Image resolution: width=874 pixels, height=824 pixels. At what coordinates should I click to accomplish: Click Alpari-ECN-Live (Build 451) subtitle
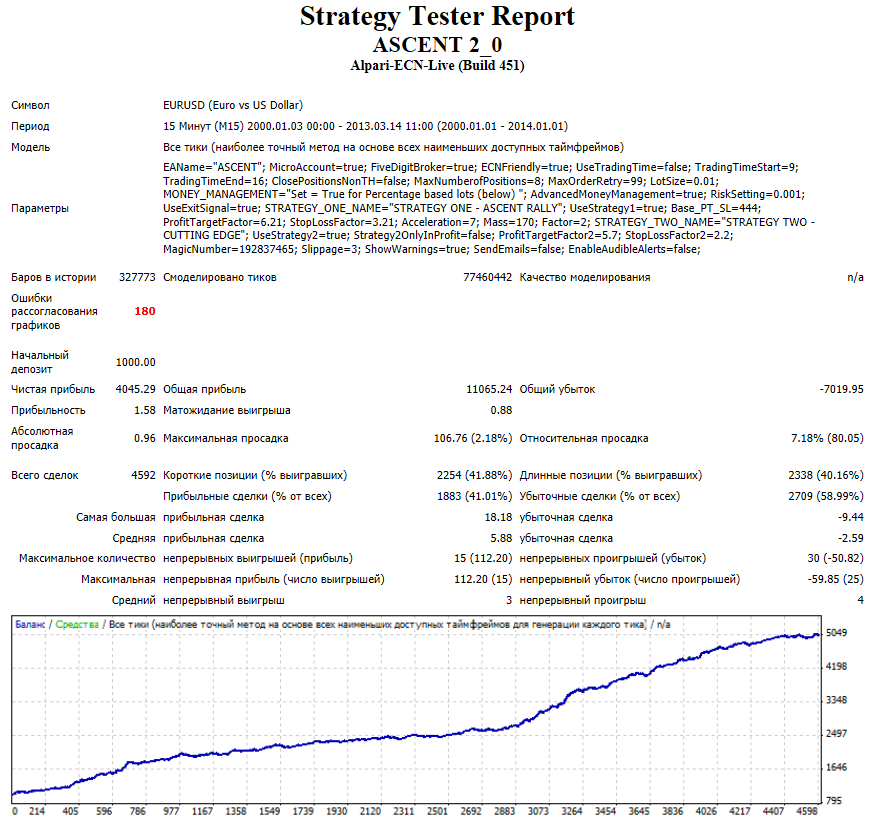point(437,66)
